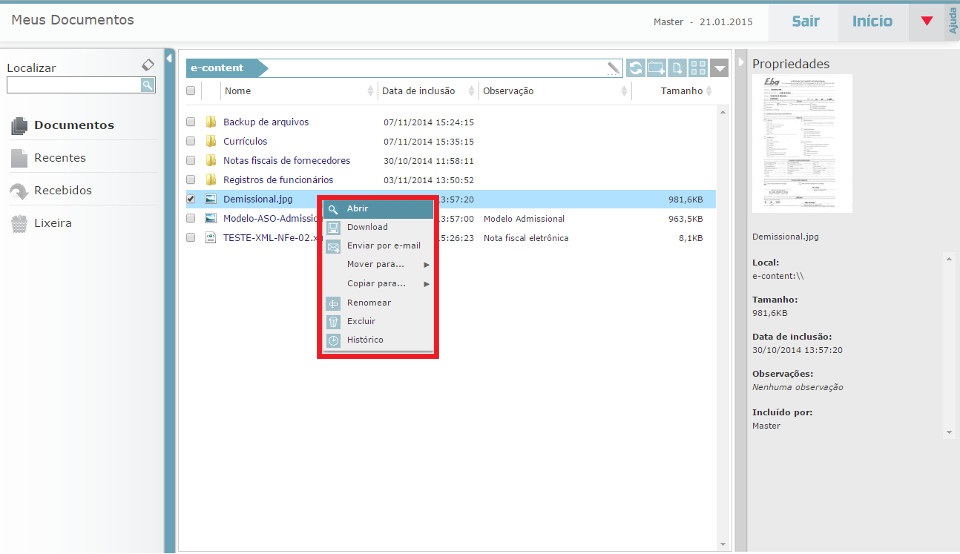Uncheck the Demissional.jpg checkbox
The image size is (960, 554).
[191, 199]
